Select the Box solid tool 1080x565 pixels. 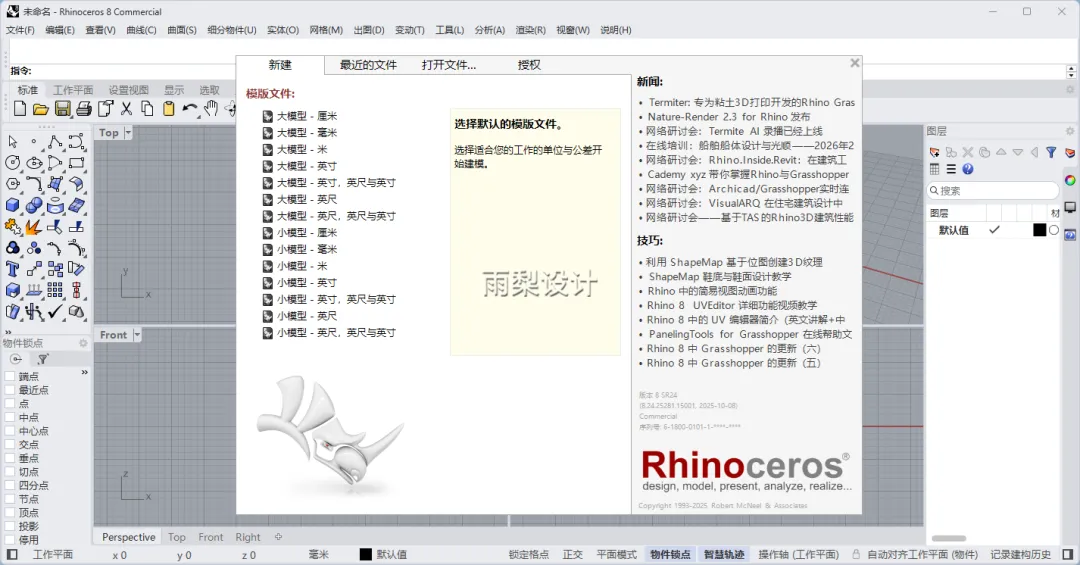(12, 205)
